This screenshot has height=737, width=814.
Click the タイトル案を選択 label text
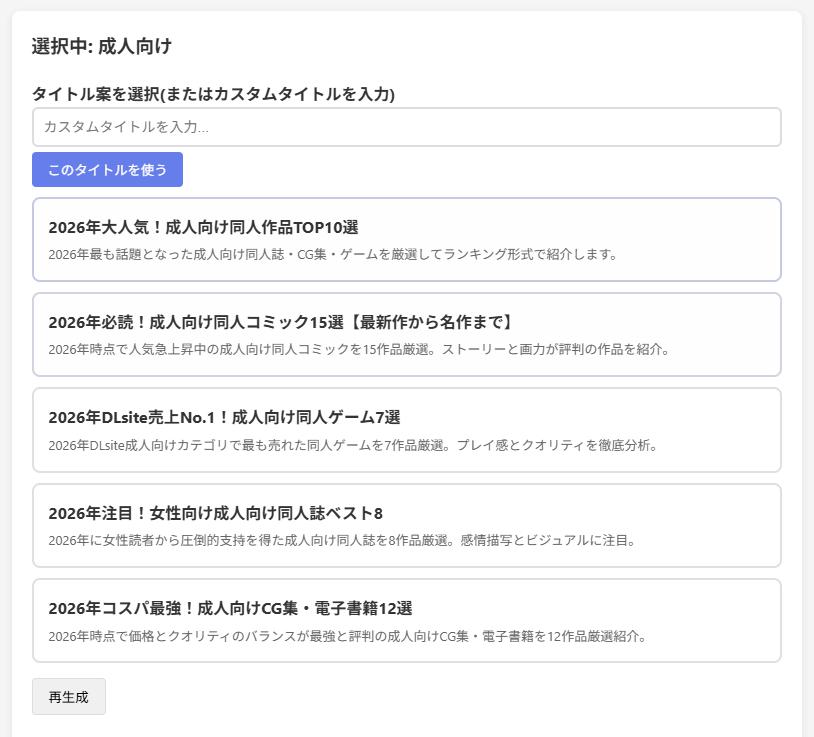pos(213,94)
